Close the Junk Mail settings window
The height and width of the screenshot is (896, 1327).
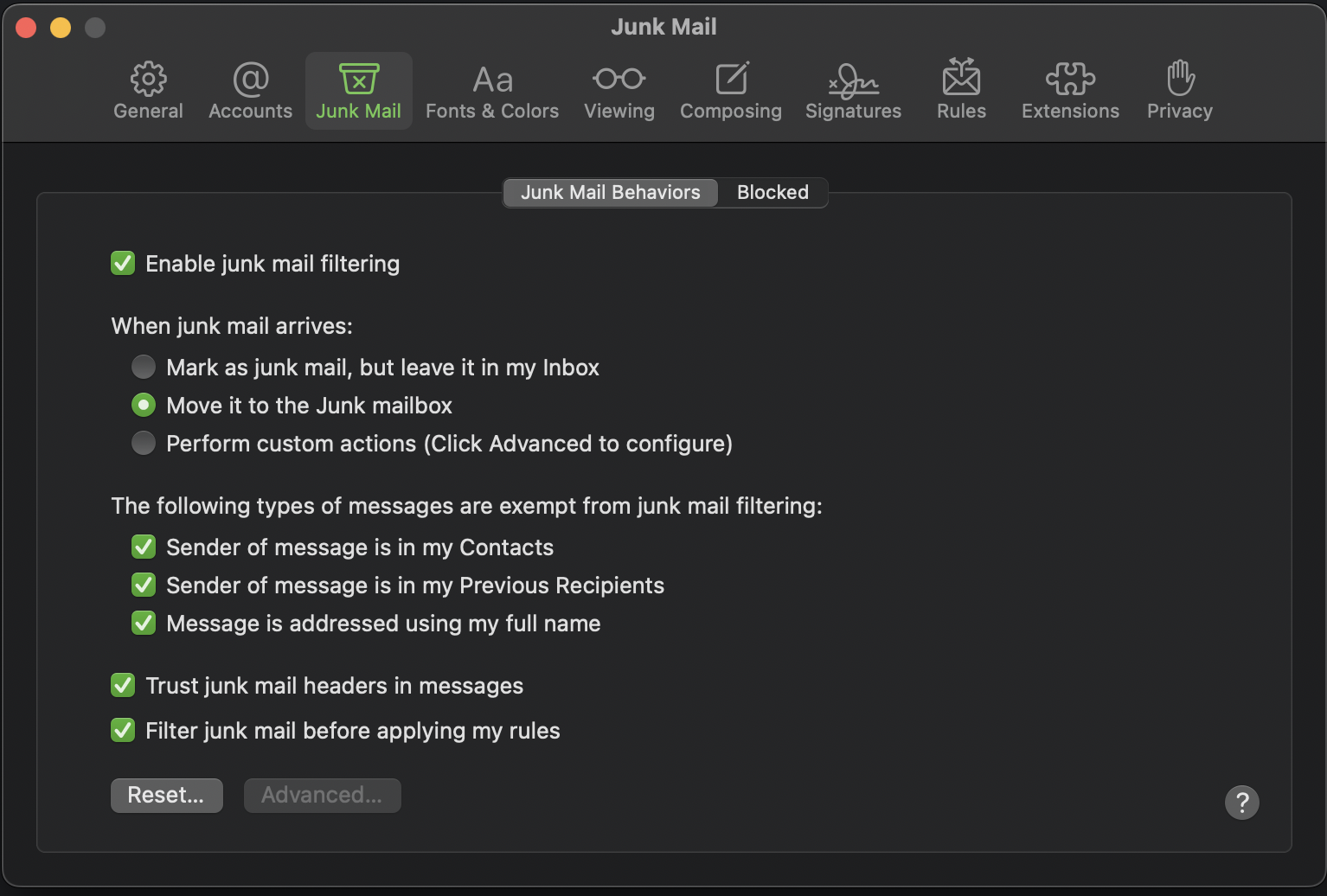click(26, 28)
